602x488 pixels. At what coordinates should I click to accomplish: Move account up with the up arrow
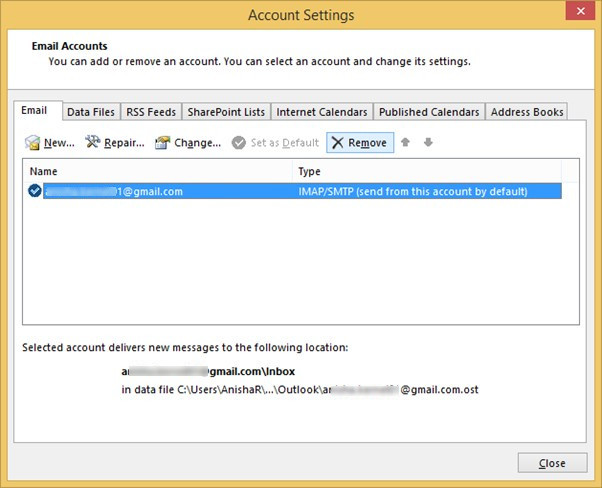click(406, 143)
